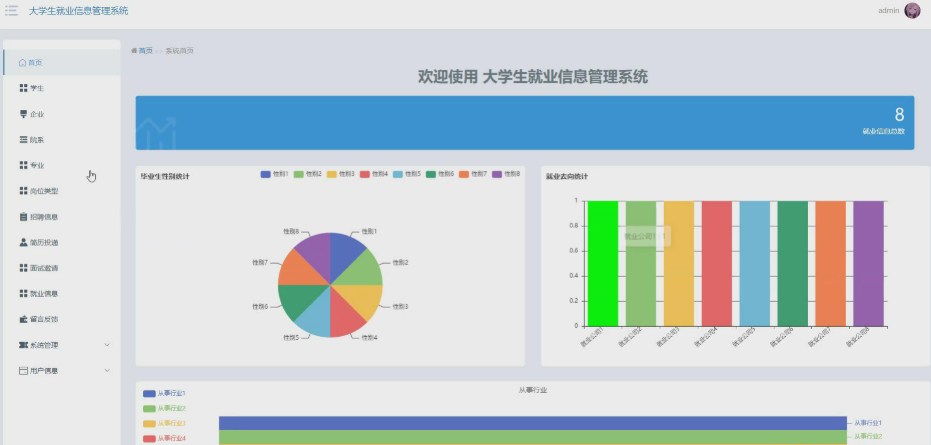
Task: Click the grid icon next to 专业
Action: pyautogui.click(x=23, y=165)
